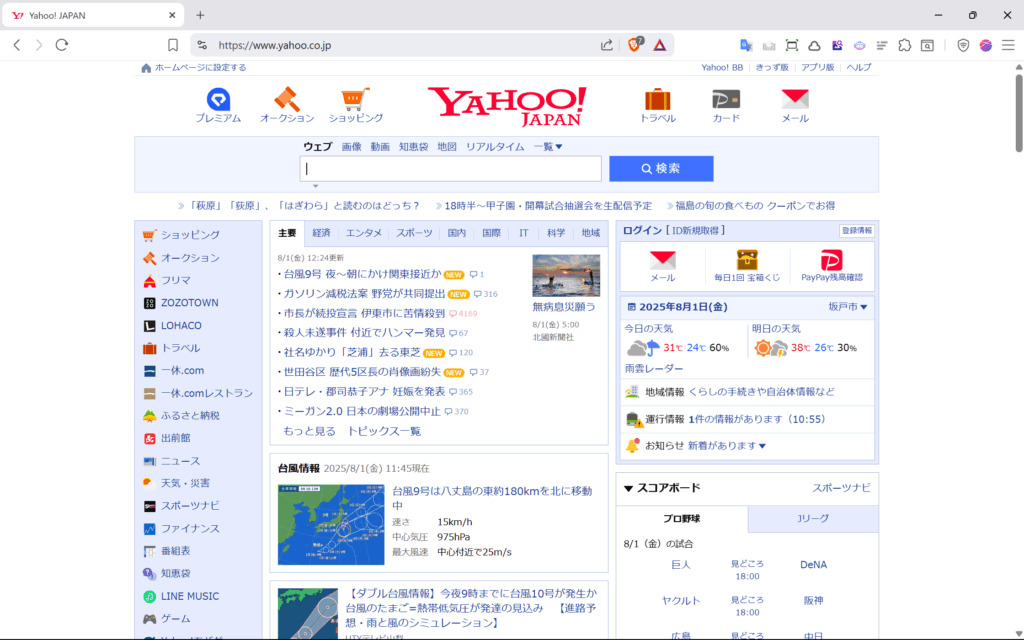Open the 雨雲レーダー link
1024x640 pixels.
point(654,368)
